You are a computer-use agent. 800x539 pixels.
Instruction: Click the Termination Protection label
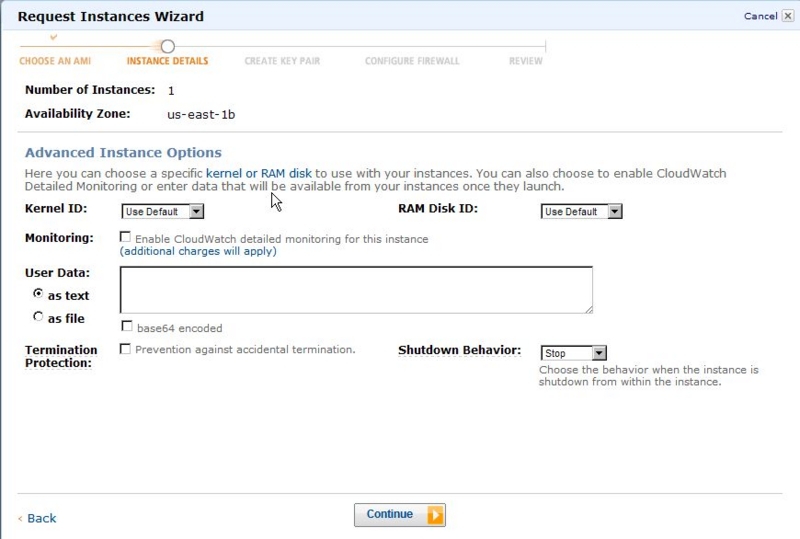pos(61,356)
